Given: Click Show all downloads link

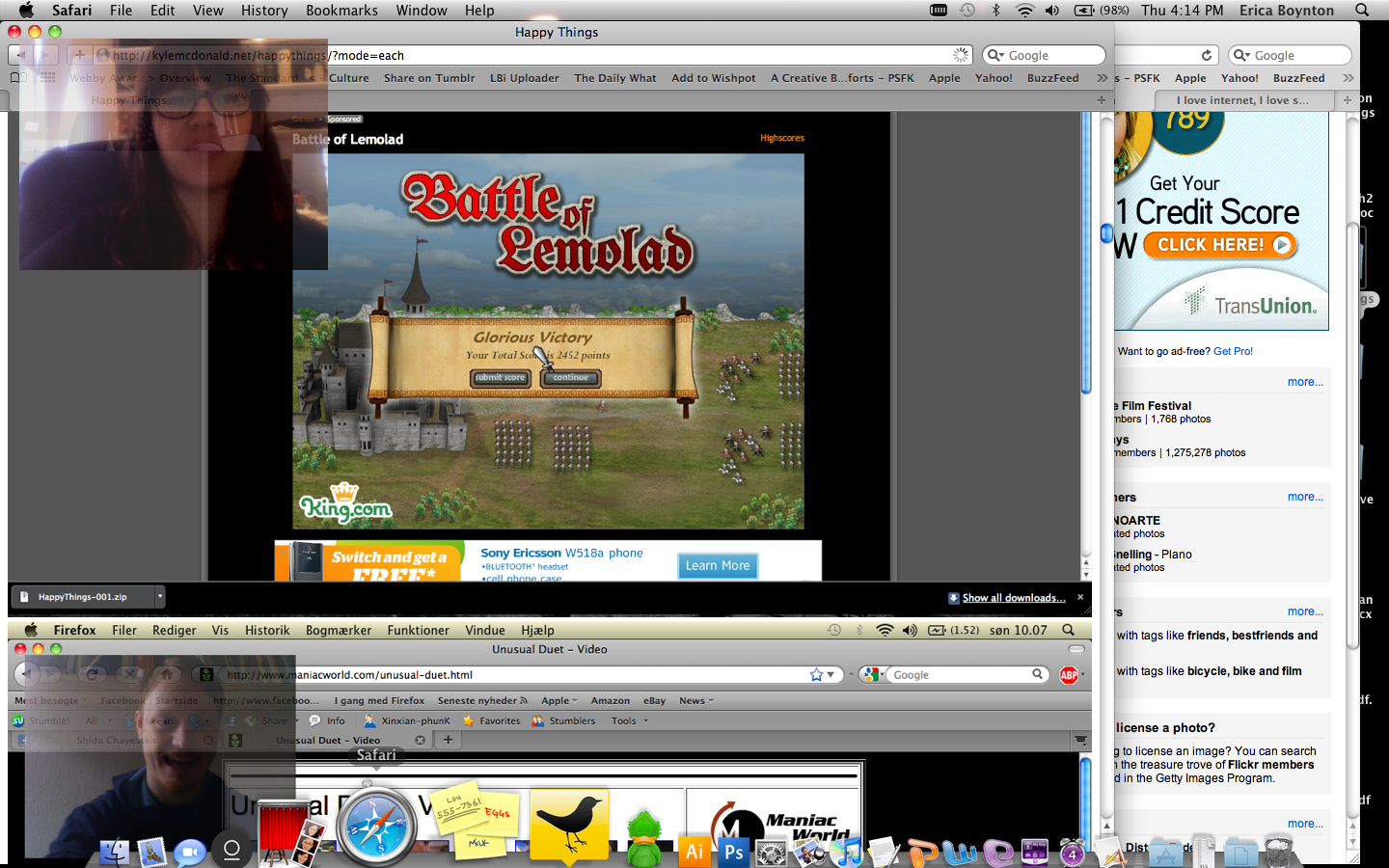Looking at the screenshot, I should click(1013, 598).
